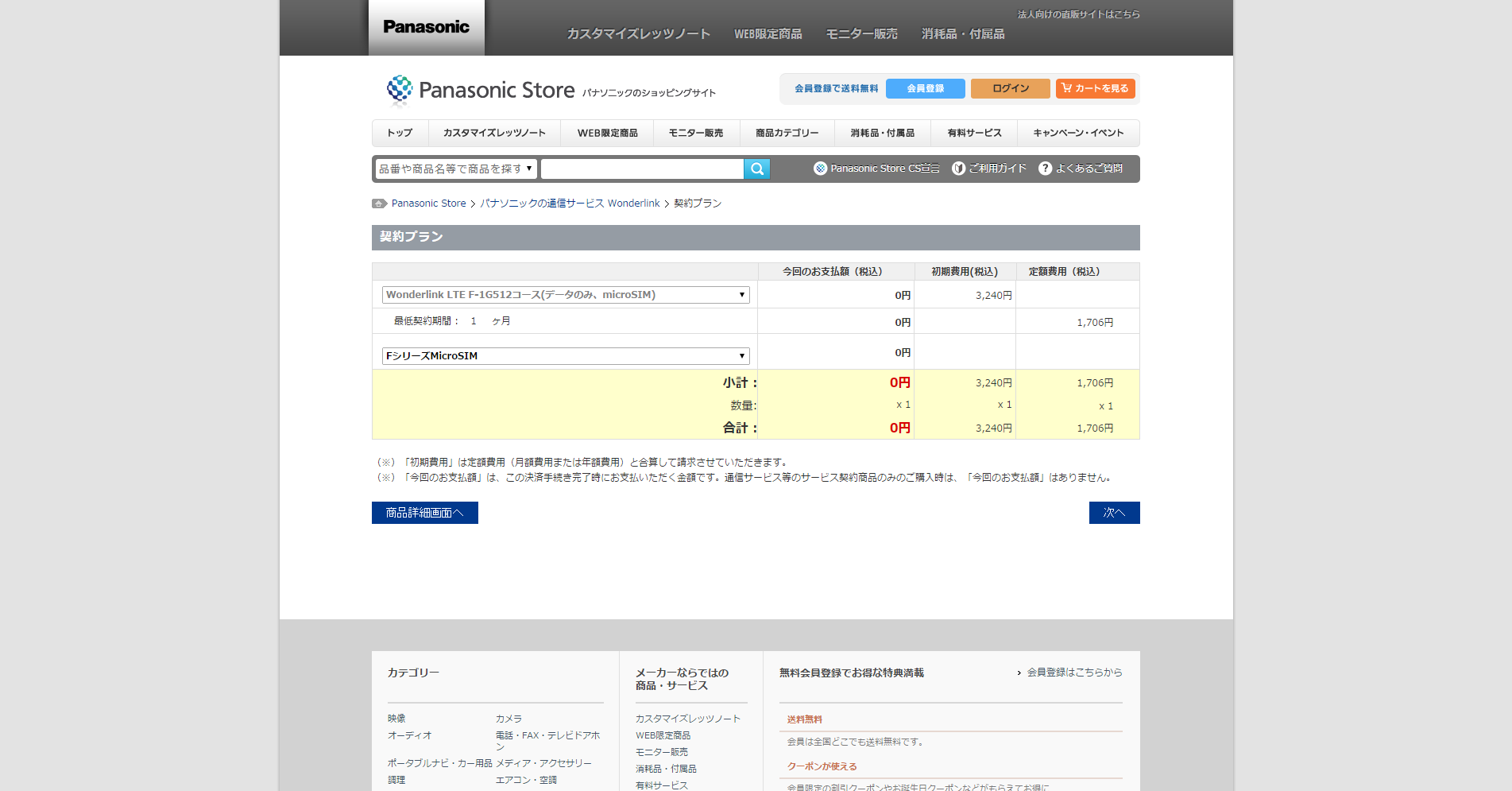Viewport: 1512px width, 791px height.
Task: Open 消耗品・付属品 in footer services list
Action: [x=666, y=769]
